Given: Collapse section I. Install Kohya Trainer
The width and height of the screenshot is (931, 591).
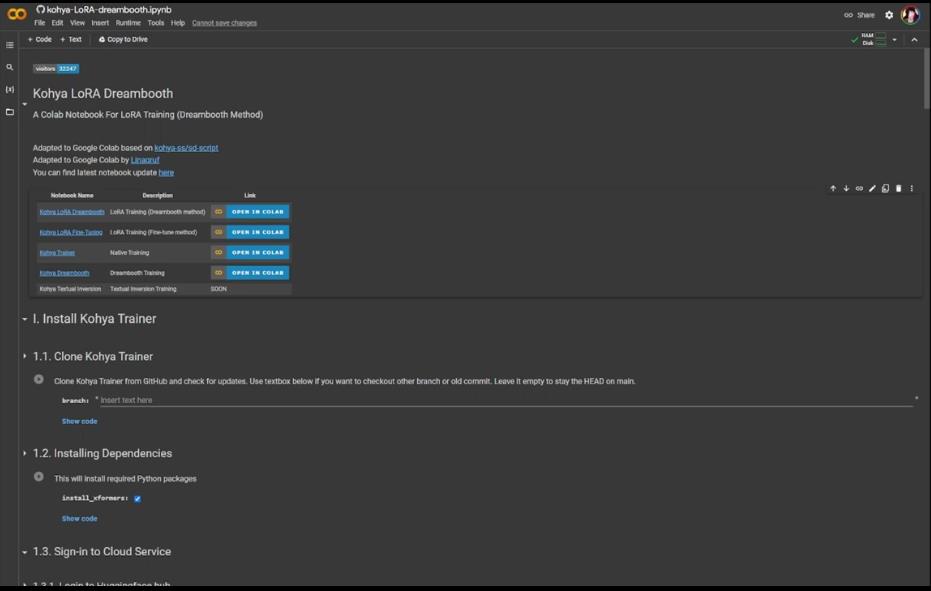Looking at the screenshot, I should point(23,318).
